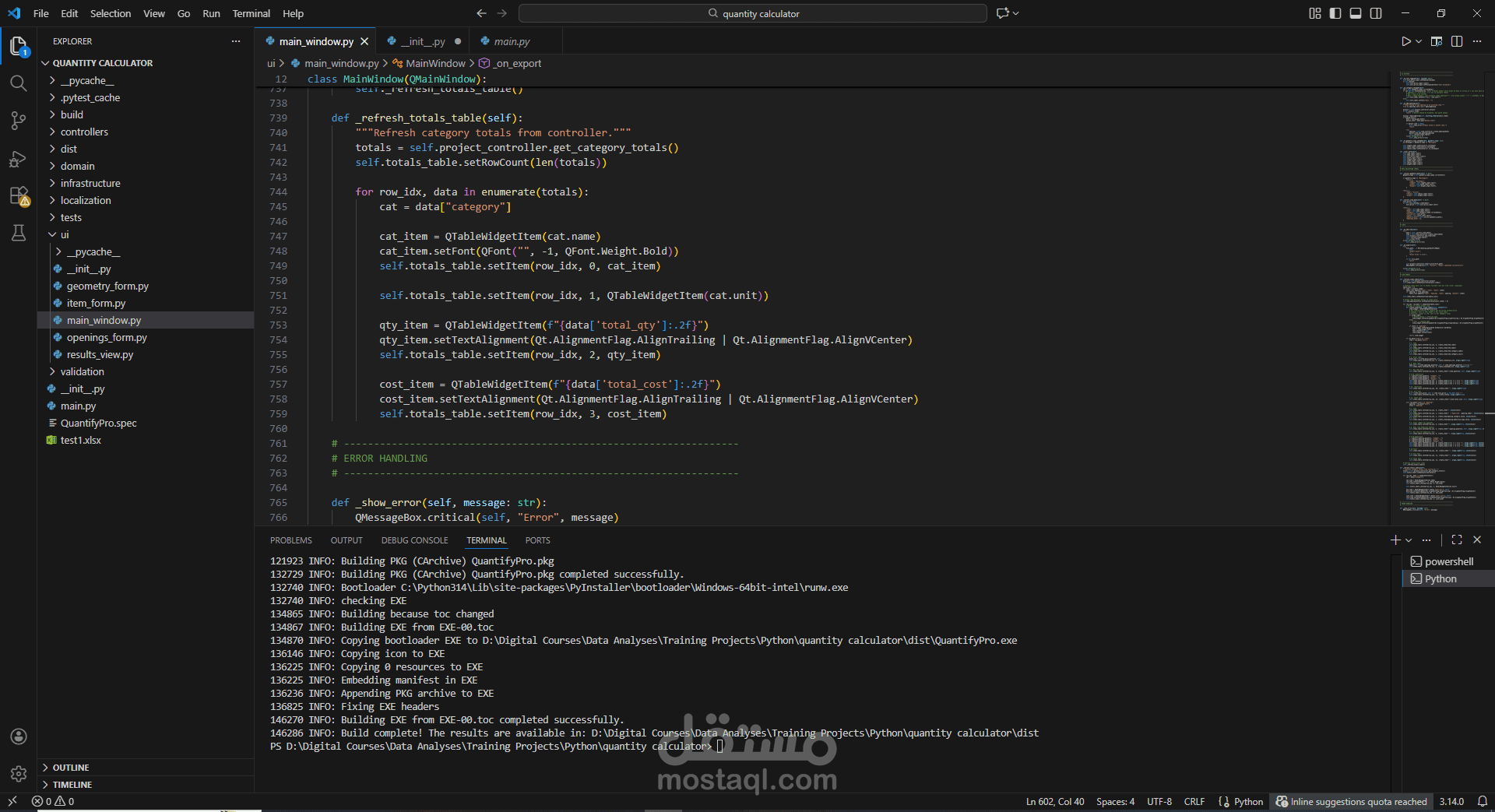This screenshot has height=812, width=1495.
Task: Expand the OUTLINE section
Action: [x=70, y=768]
